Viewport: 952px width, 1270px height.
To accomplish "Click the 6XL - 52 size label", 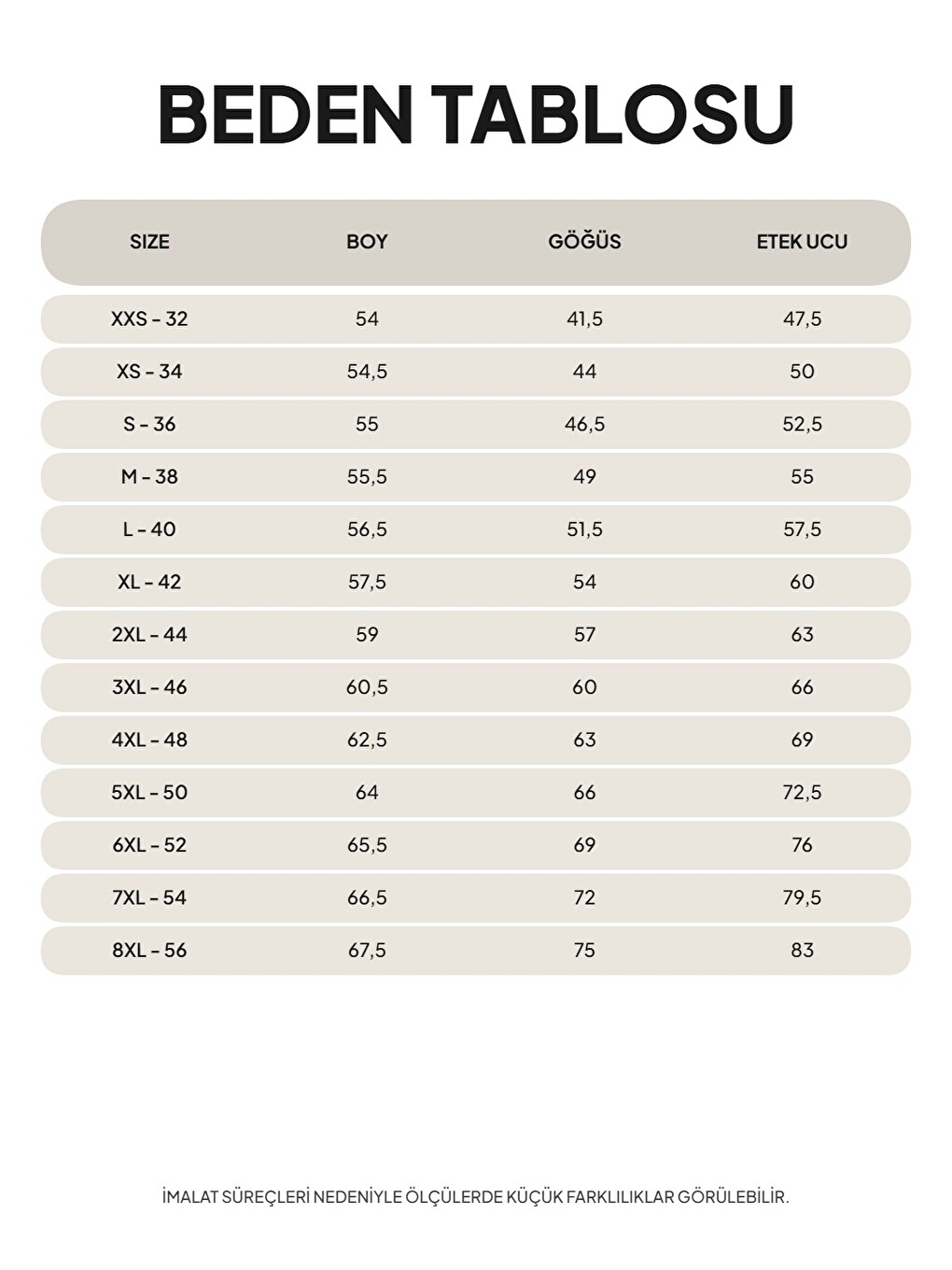I will coord(149,845).
